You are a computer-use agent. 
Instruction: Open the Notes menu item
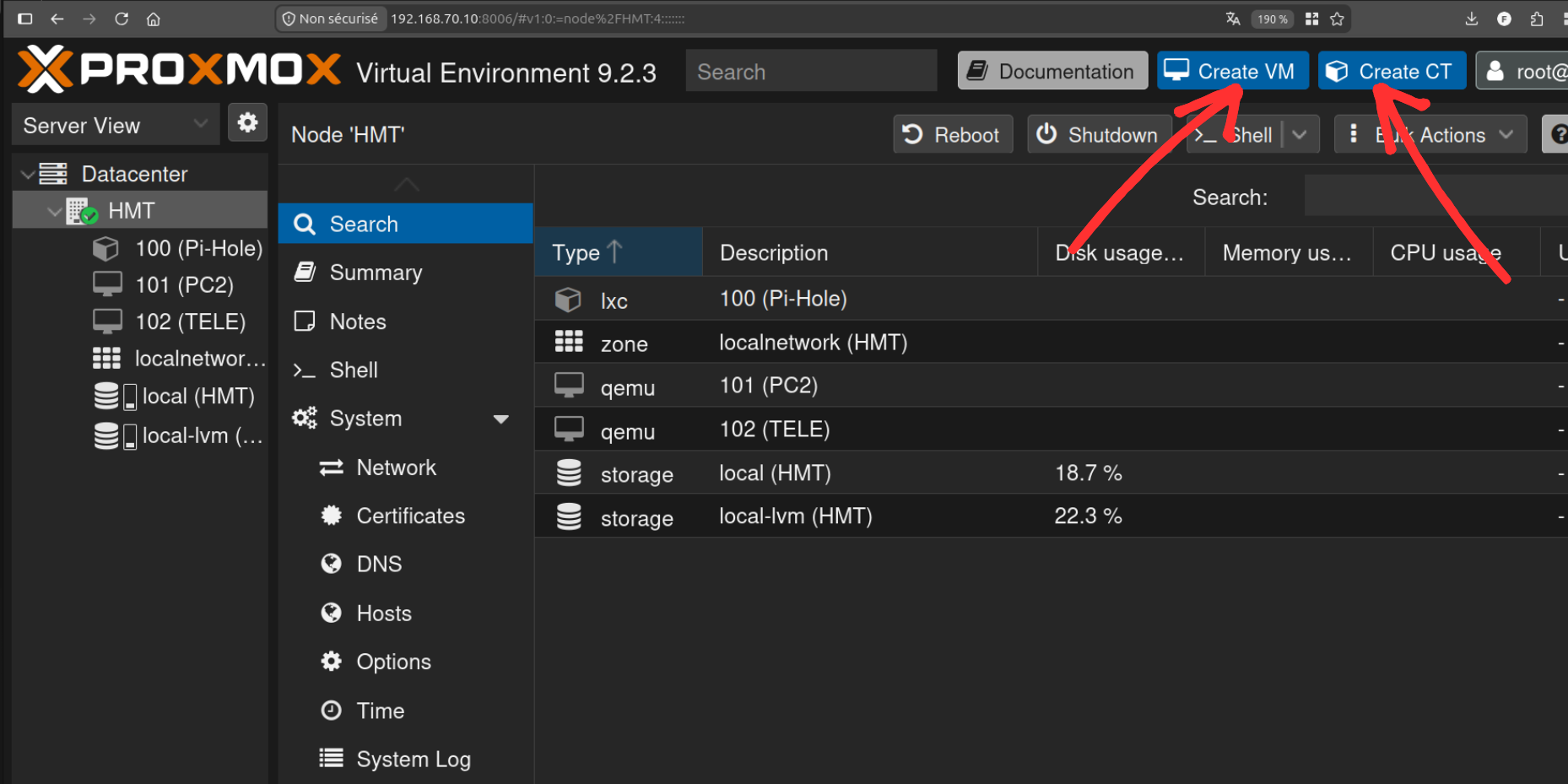tap(406, 322)
